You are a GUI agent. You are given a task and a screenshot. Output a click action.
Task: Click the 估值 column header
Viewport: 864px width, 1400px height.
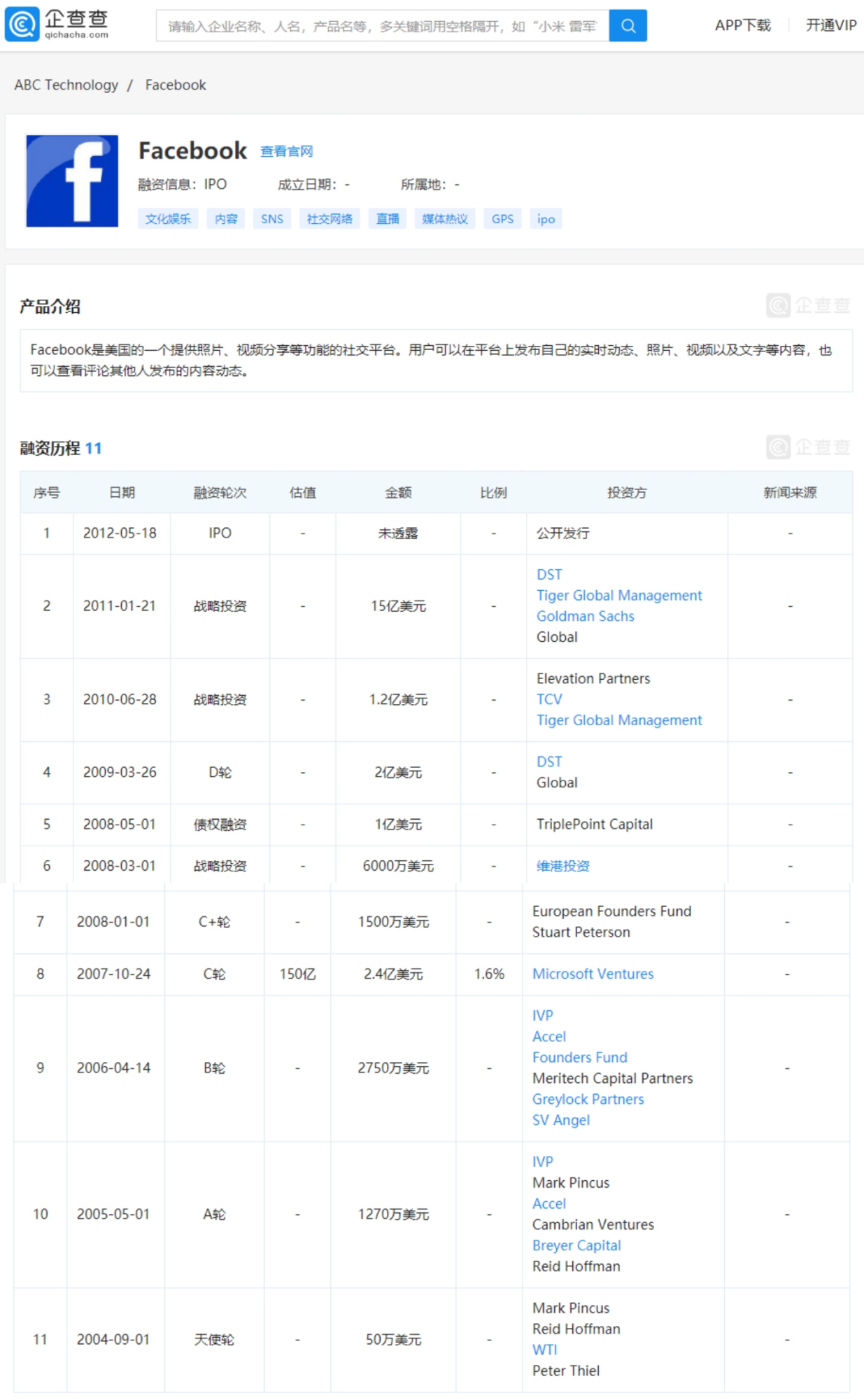[x=302, y=493]
